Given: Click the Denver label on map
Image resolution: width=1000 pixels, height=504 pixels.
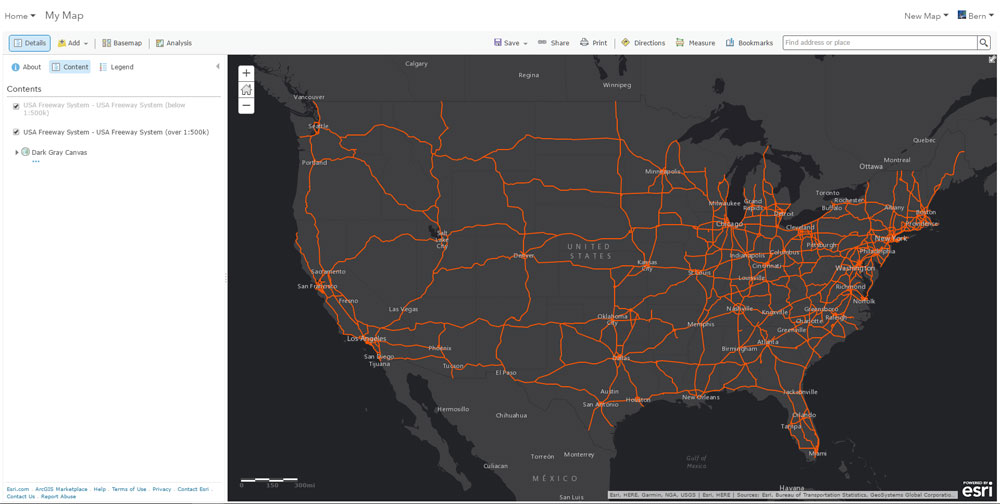Looking at the screenshot, I should click(524, 256).
